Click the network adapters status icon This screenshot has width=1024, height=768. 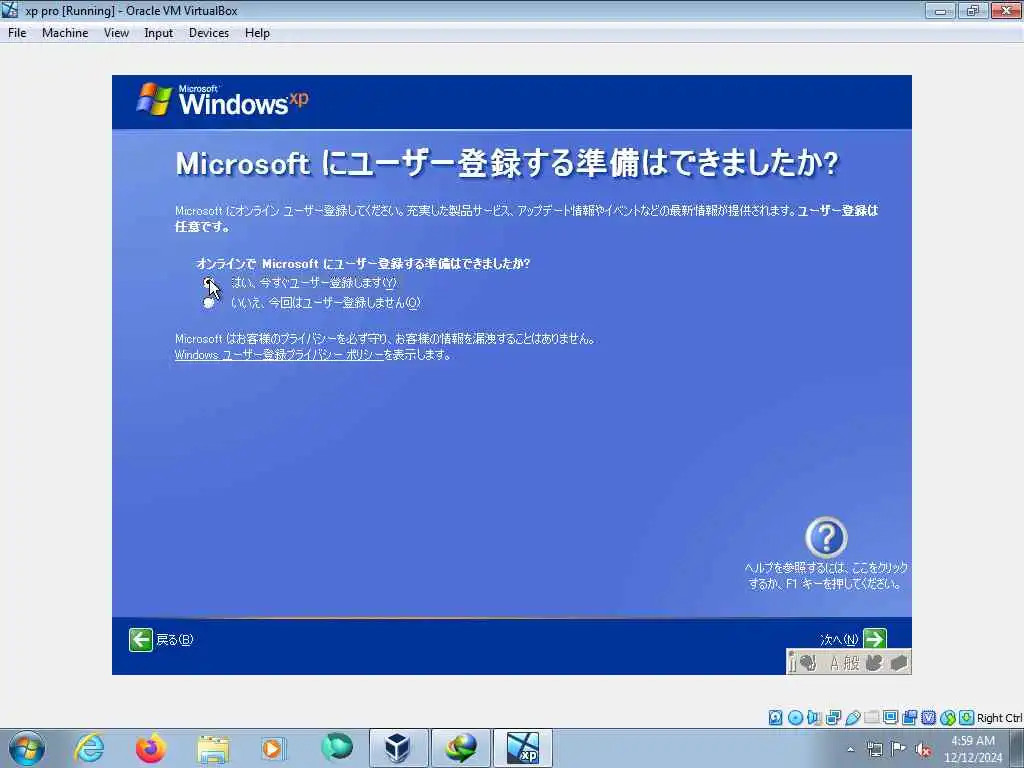(833, 718)
